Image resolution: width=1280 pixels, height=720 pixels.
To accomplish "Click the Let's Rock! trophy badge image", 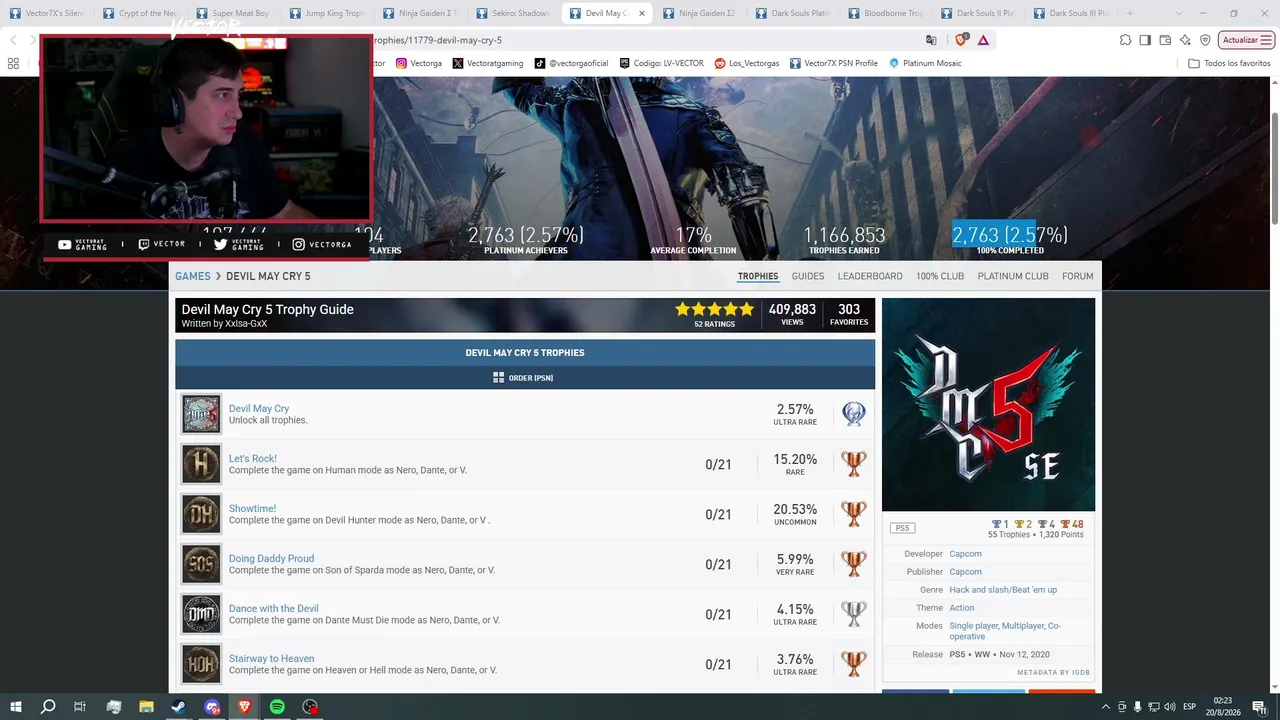I will tap(201, 464).
